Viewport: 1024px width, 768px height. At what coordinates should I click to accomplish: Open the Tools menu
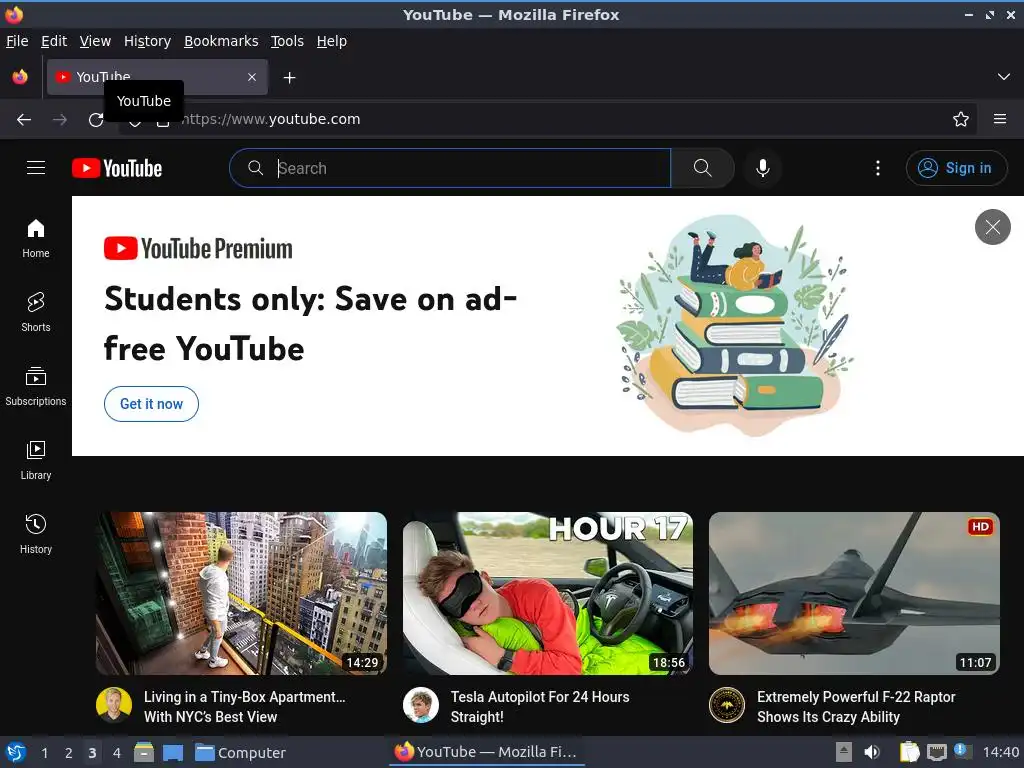click(x=287, y=41)
